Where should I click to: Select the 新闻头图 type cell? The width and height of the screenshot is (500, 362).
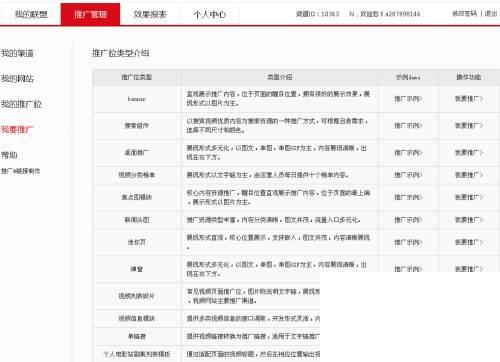click(x=137, y=220)
